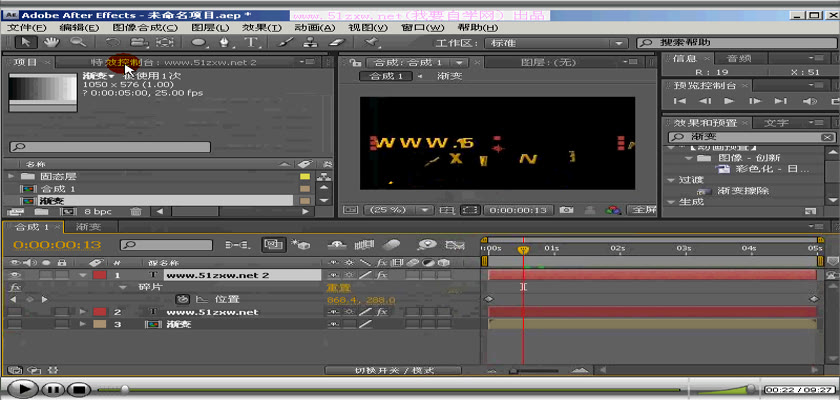
Task: Toggle lock box for layer 2
Action: coord(62,312)
